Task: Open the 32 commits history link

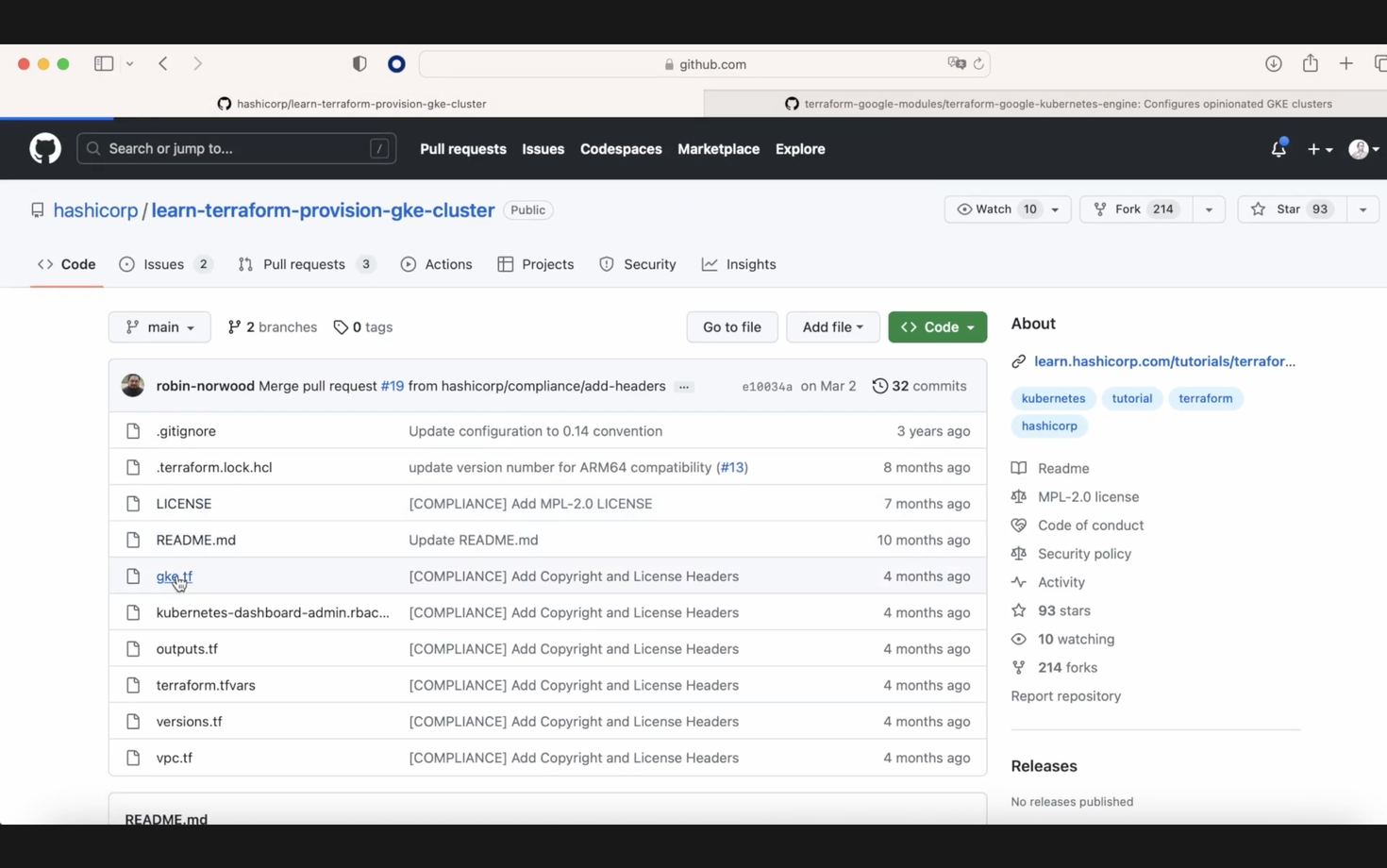Action: [919, 386]
